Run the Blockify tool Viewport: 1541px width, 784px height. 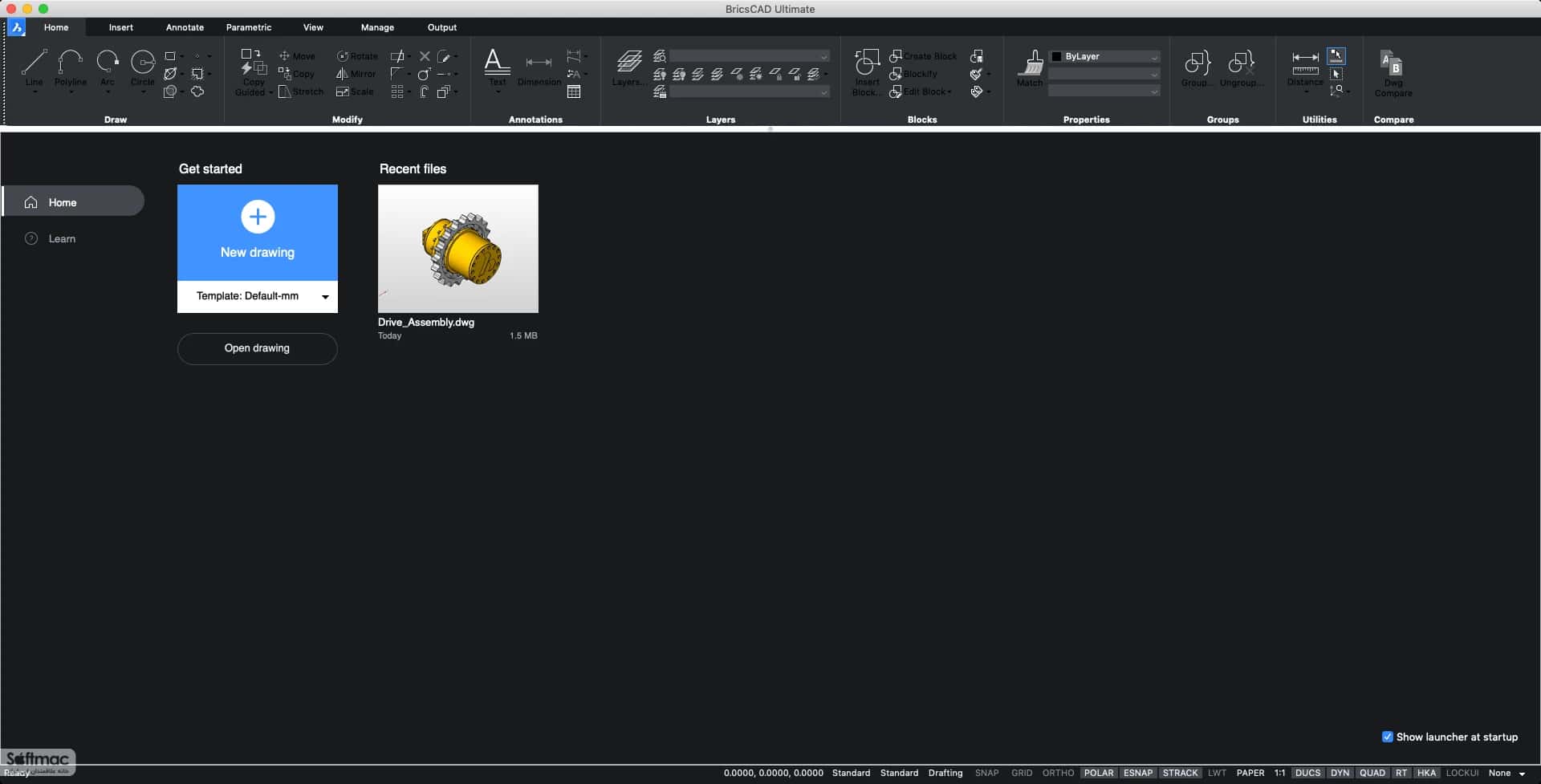point(913,74)
